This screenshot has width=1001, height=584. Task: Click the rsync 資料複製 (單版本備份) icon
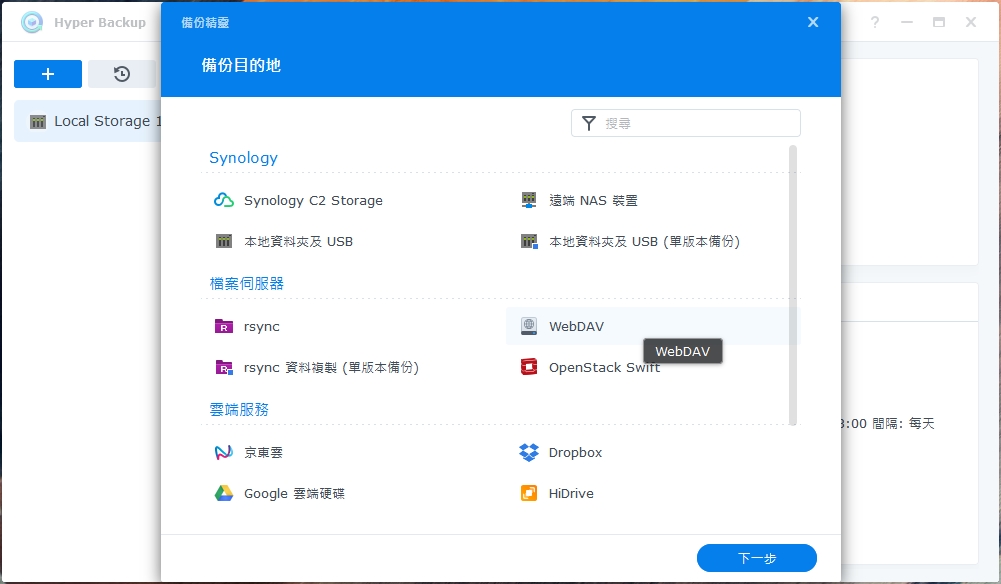pos(223,368)
